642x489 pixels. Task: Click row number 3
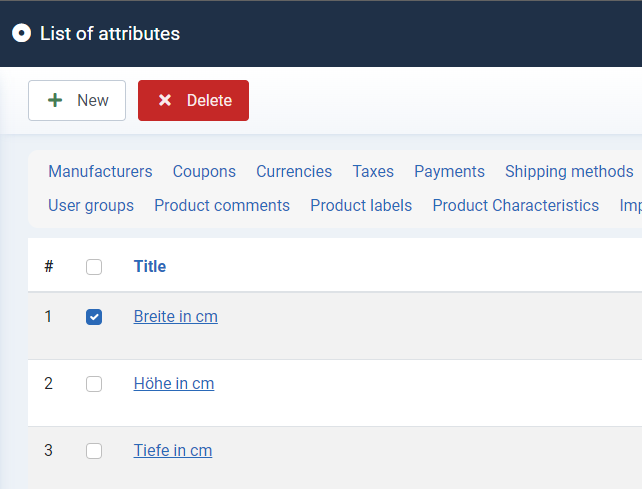[48, 451]
